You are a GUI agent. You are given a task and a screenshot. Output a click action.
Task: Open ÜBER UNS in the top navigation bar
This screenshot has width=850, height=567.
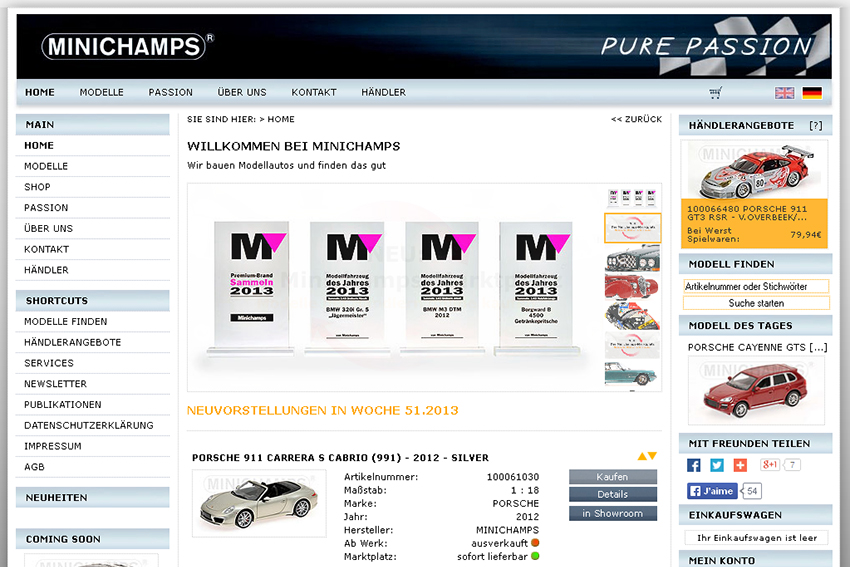click(242, 92)
